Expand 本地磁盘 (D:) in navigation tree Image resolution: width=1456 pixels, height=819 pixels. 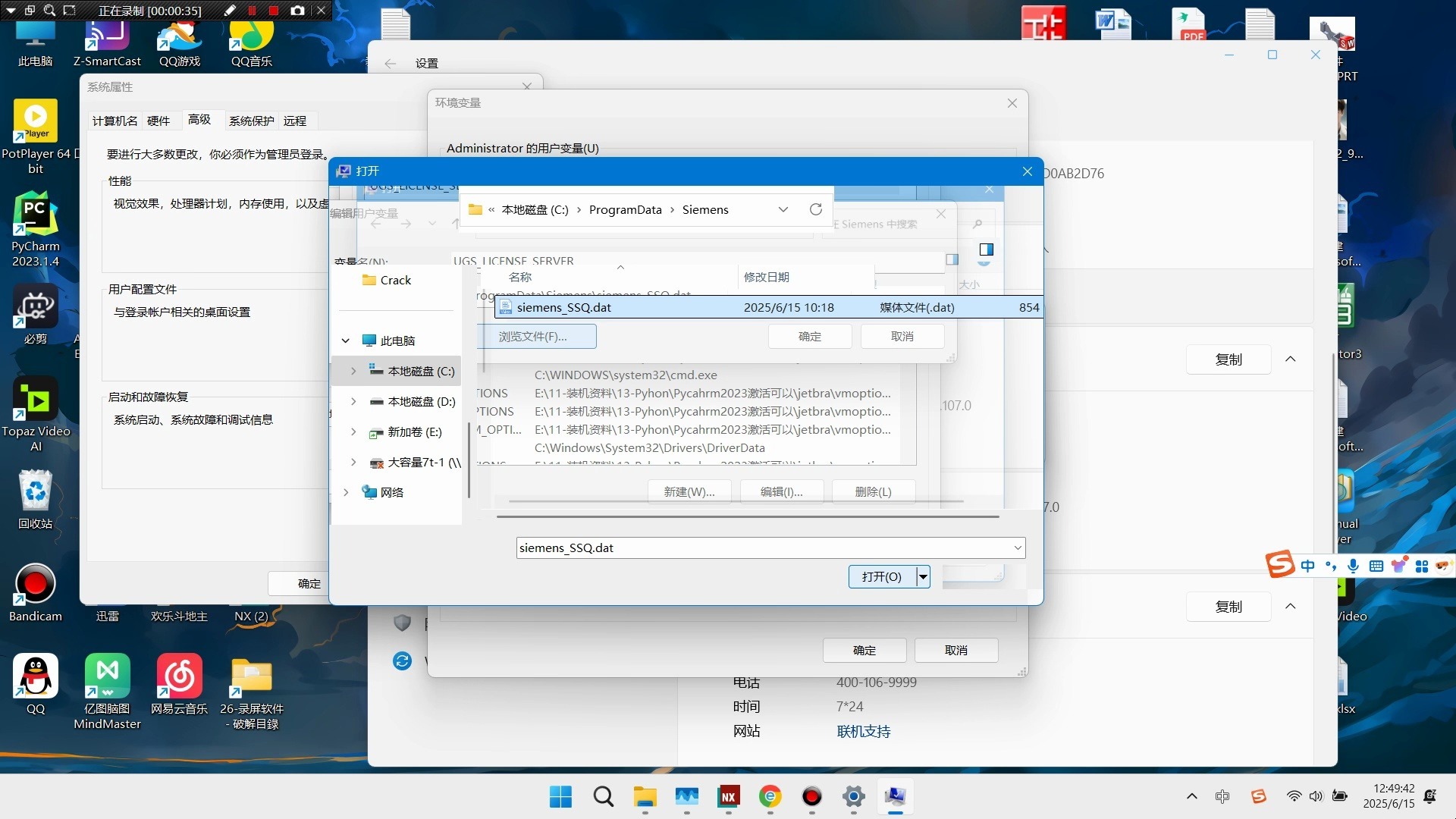tap(353, 401)
